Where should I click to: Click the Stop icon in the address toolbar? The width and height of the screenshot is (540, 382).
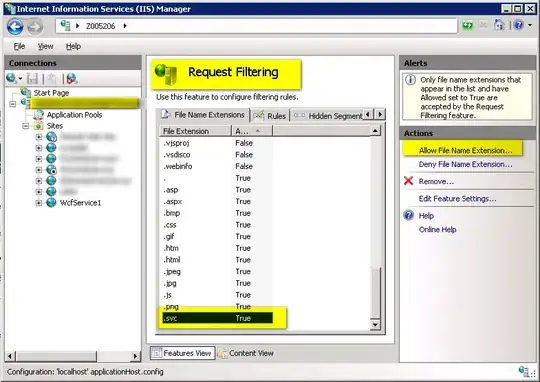click(x=483, y=25)
